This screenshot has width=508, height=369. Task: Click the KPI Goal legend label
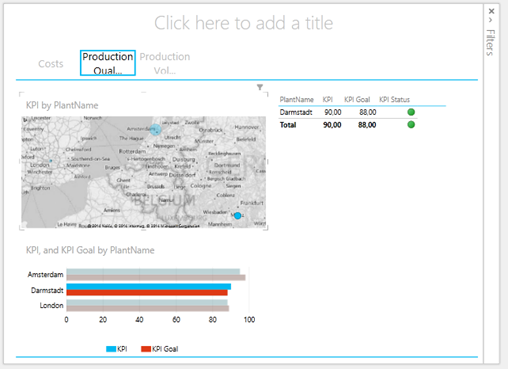tap(165, 349)
